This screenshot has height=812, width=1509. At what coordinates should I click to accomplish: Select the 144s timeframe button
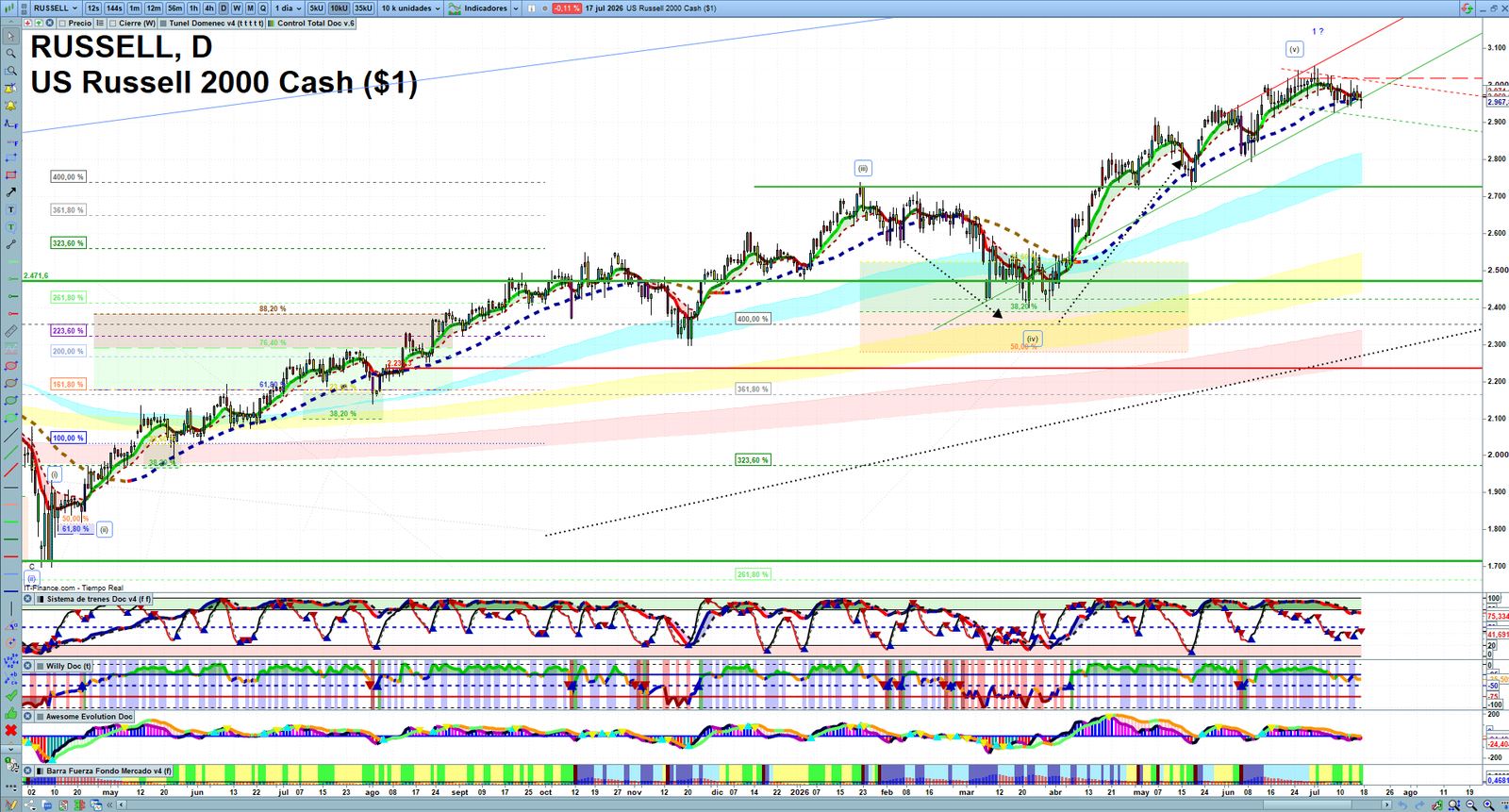(114, 8)
